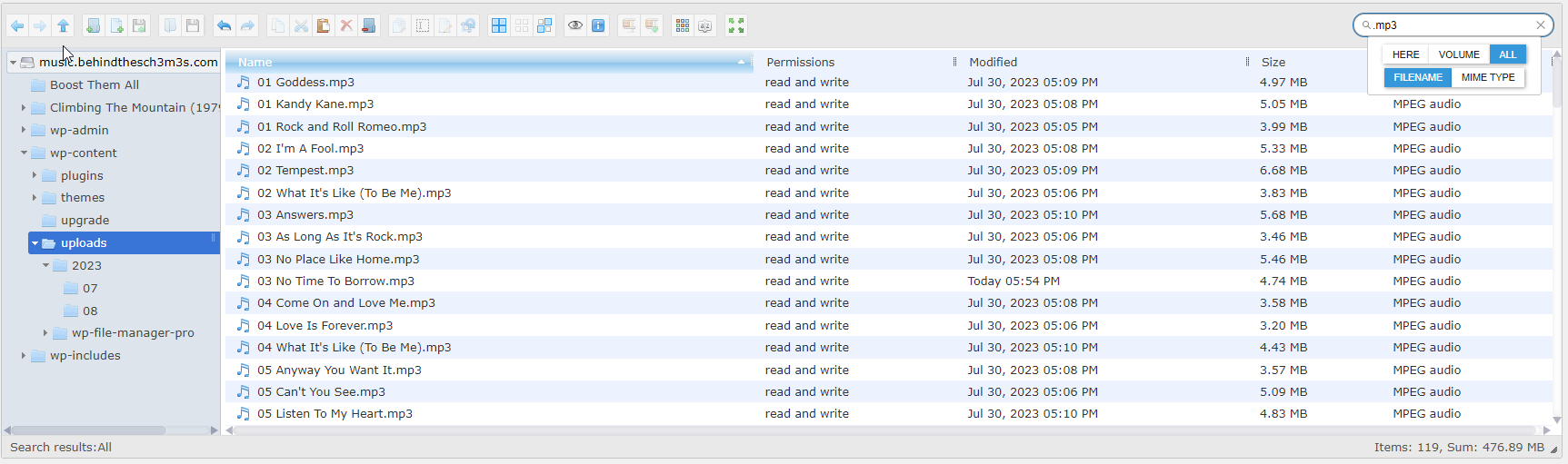This screenshot has height=464, width=1568.
Task: Upload files using the toolbar icon
Action: pyautogui.click(x=139, y=25)
